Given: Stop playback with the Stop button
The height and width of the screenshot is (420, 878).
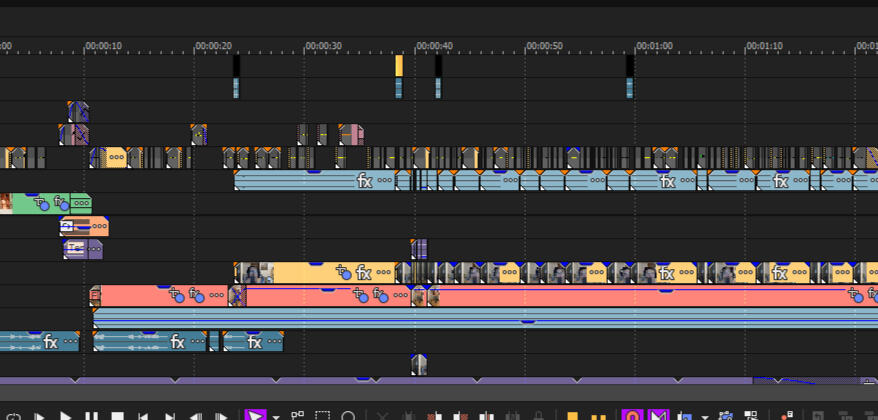Looking at the screenshot, I should point(117,416).
